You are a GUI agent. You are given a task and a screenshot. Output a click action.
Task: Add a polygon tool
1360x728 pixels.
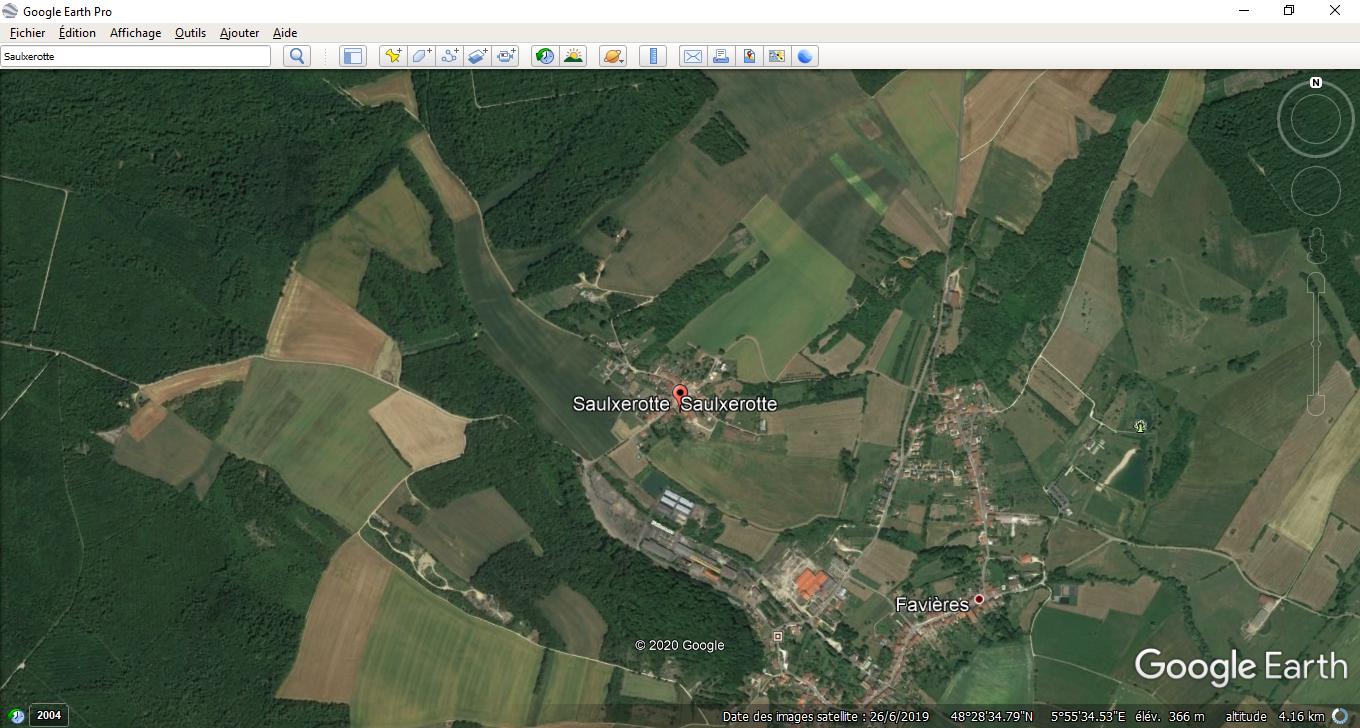click(x=421, y=56)
